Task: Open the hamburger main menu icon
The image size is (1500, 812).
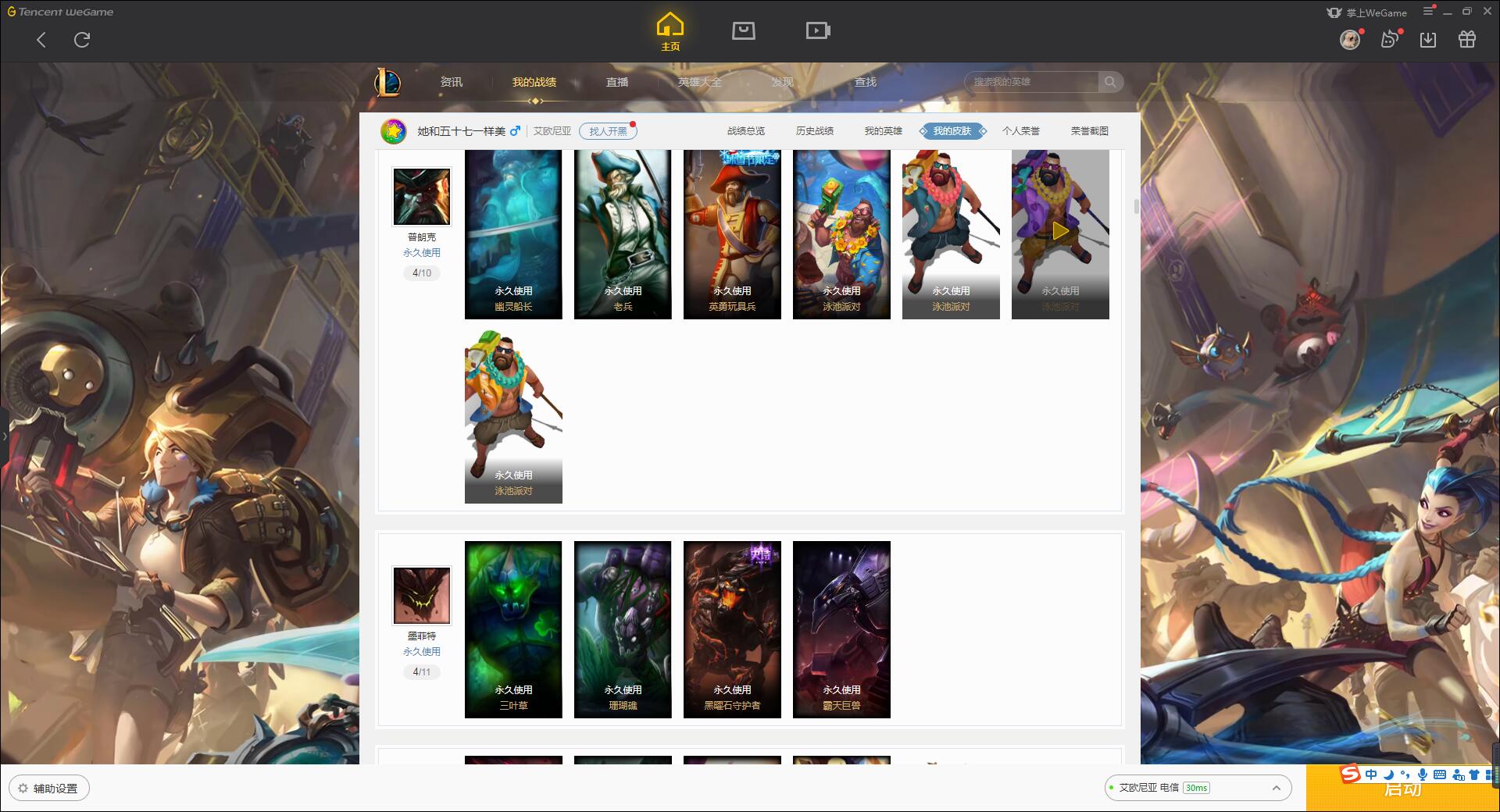Action: point(1428,12)
